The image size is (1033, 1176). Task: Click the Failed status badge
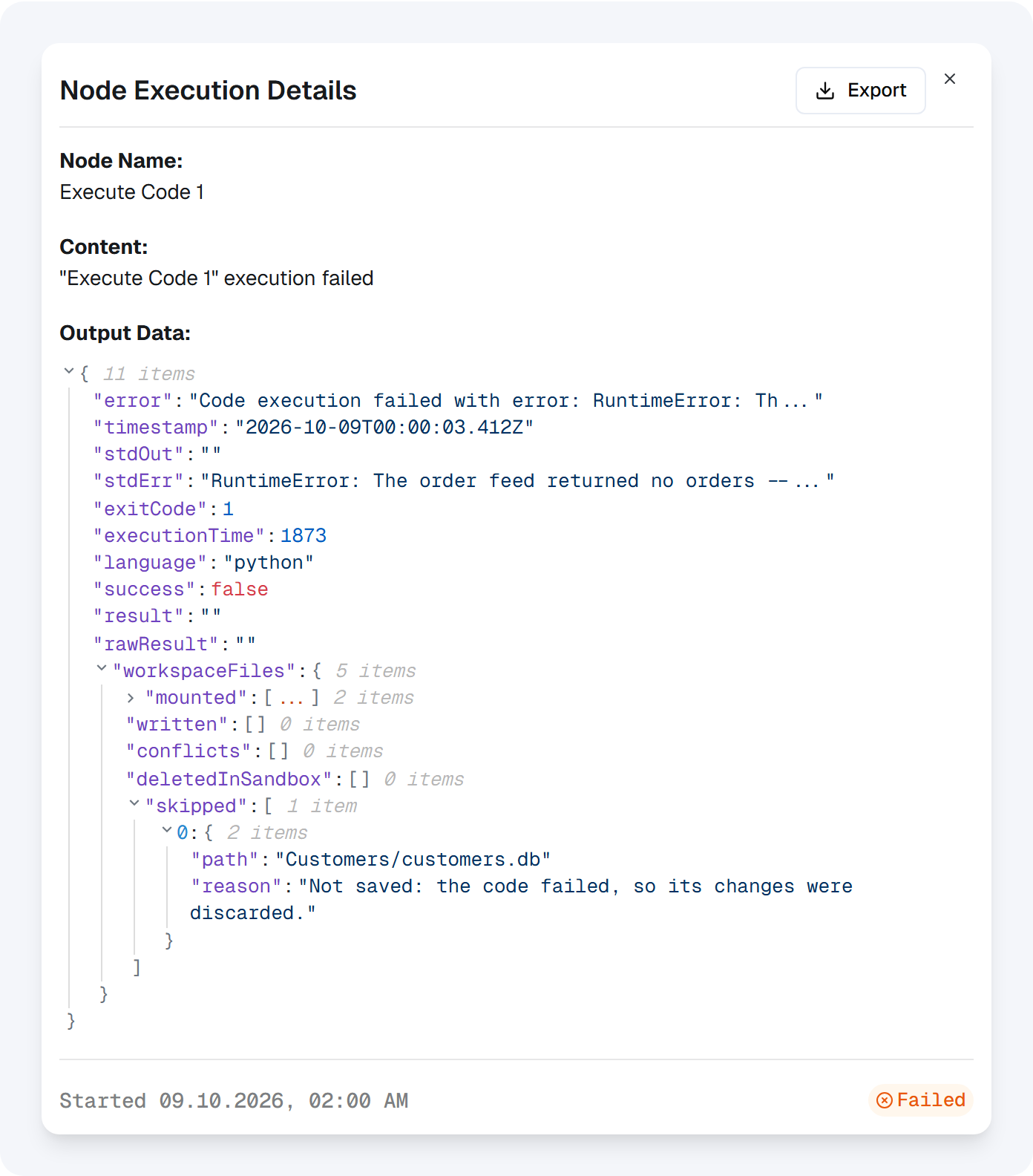click(x=920, y=1100)
